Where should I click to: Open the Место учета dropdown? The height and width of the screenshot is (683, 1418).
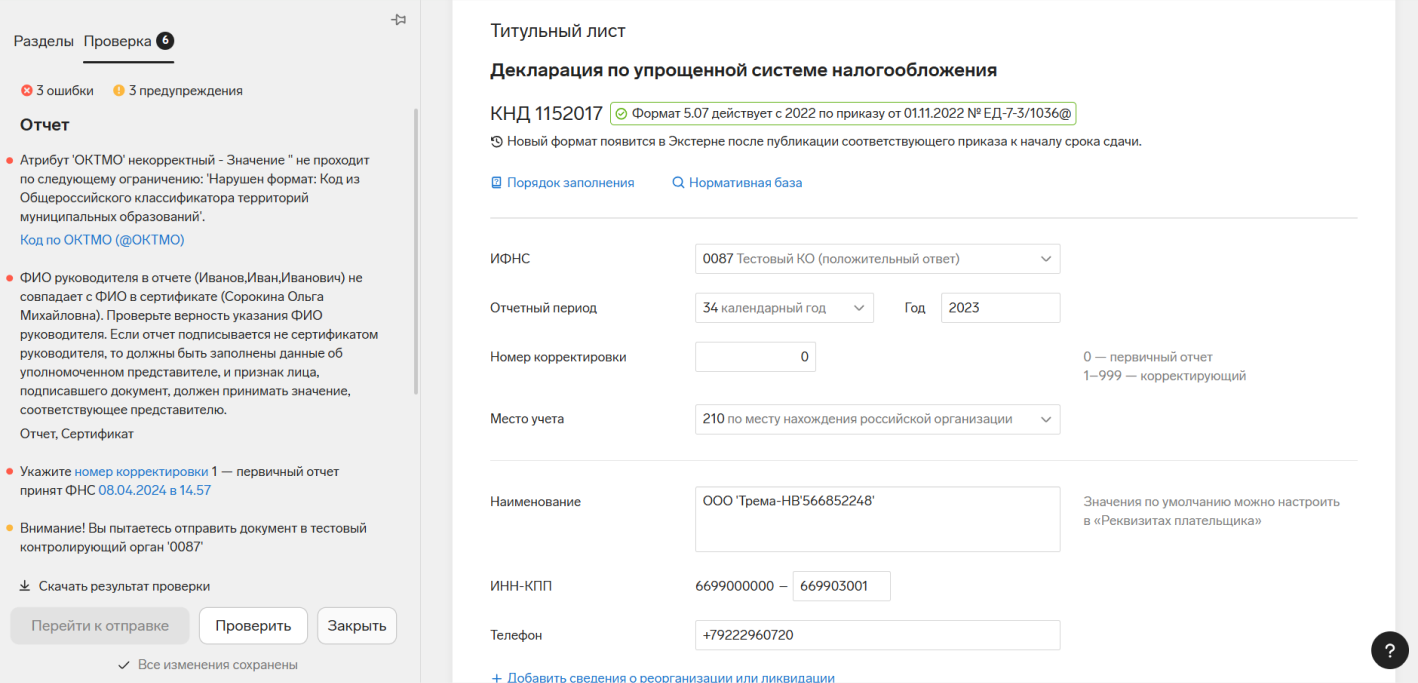click(x=877, y=419)
